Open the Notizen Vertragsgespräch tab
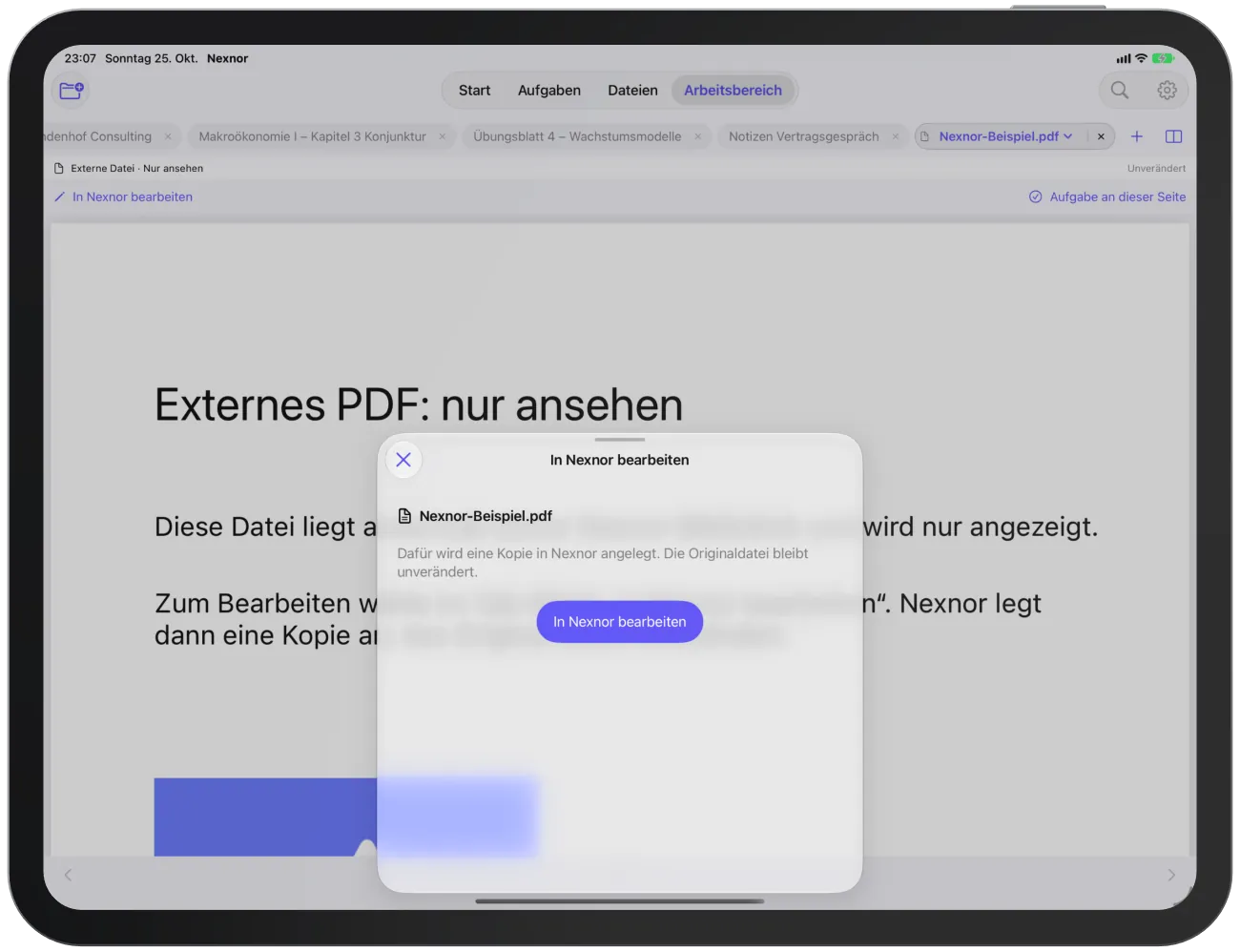1240x952 pixels. (803, 136)
